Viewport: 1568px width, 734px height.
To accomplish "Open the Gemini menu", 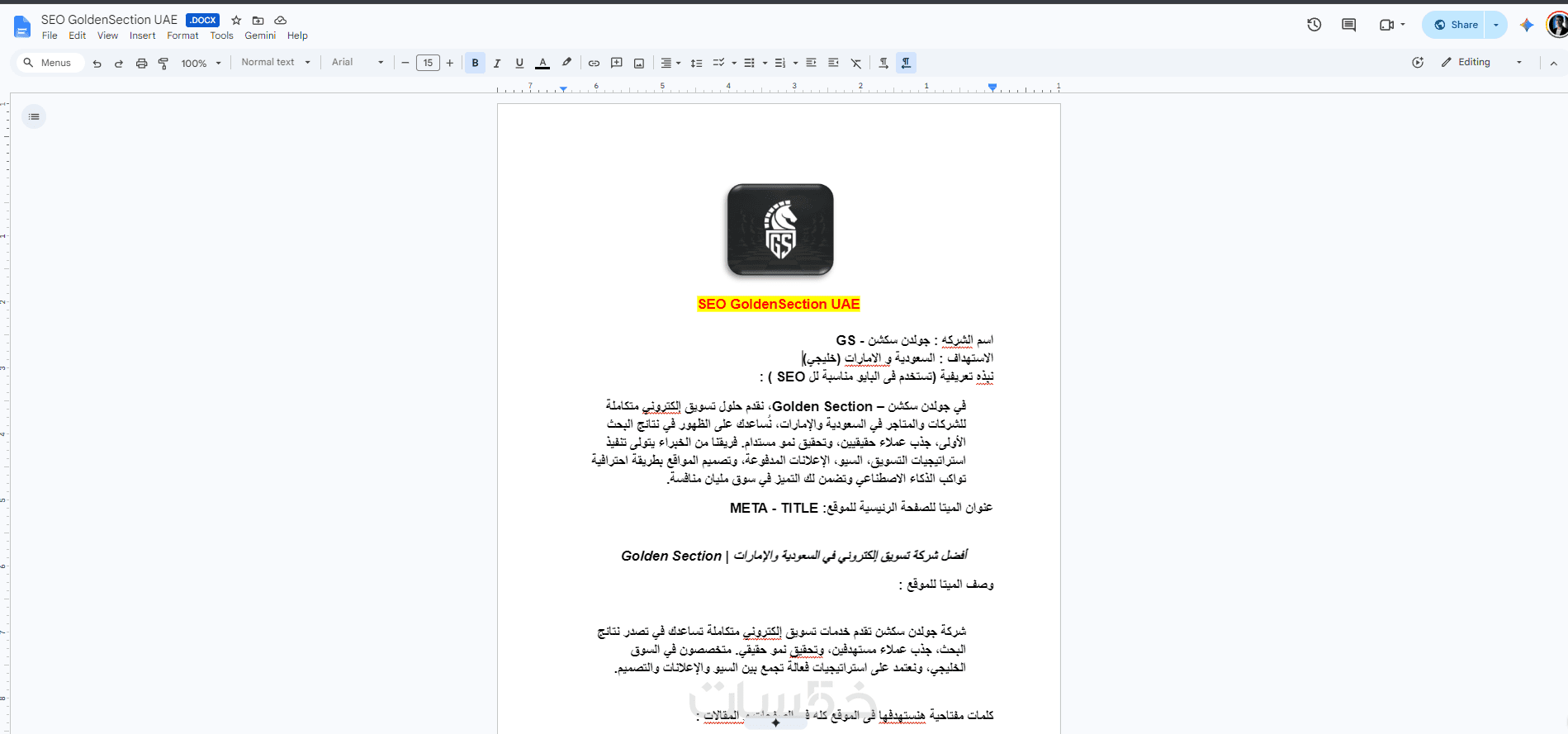I will point(260,36).
